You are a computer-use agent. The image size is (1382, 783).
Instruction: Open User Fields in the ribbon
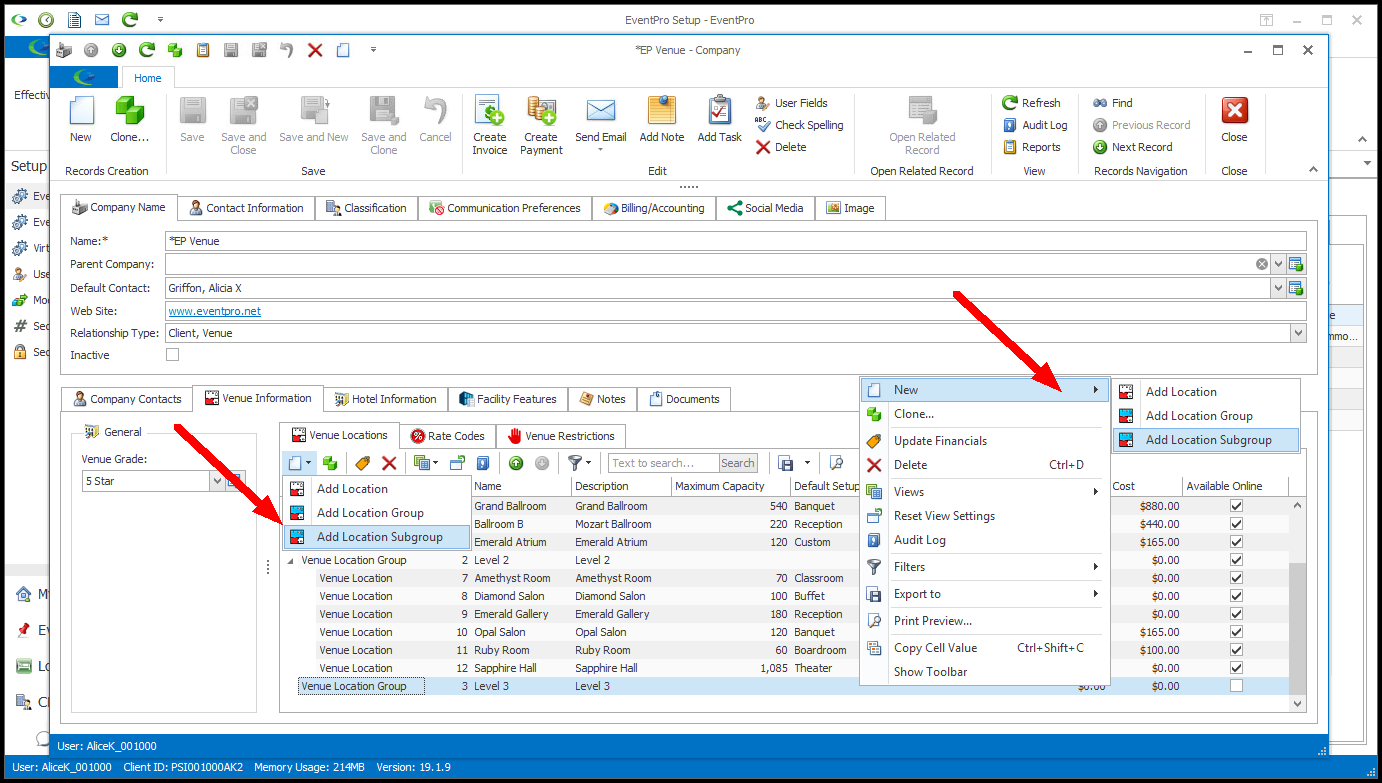click(791, 103)
